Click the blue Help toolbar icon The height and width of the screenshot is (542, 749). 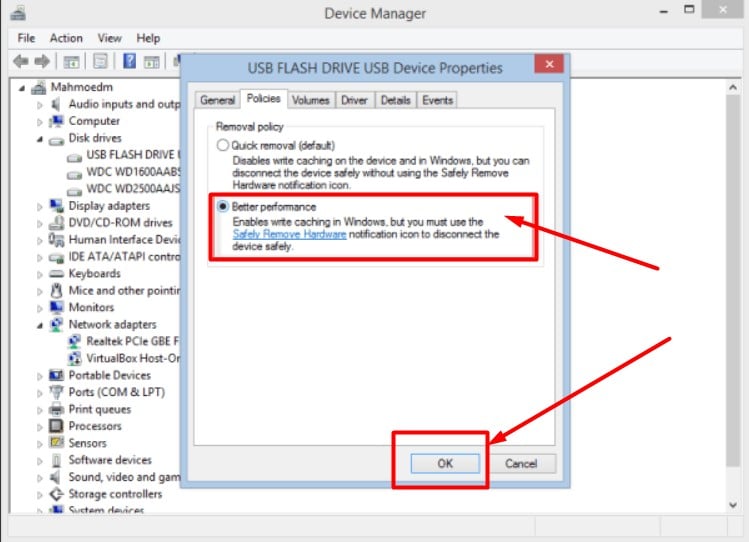pos(129,61)
